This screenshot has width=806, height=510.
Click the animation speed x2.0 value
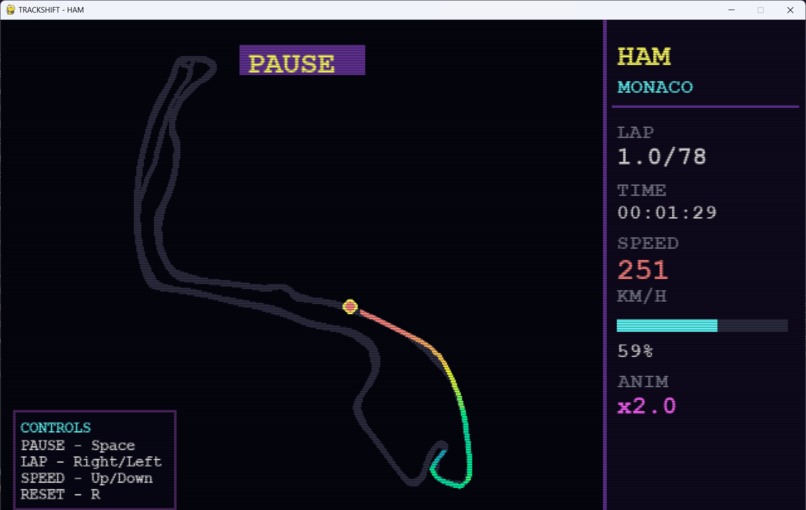pyautogui.click(x=647, y=406)
